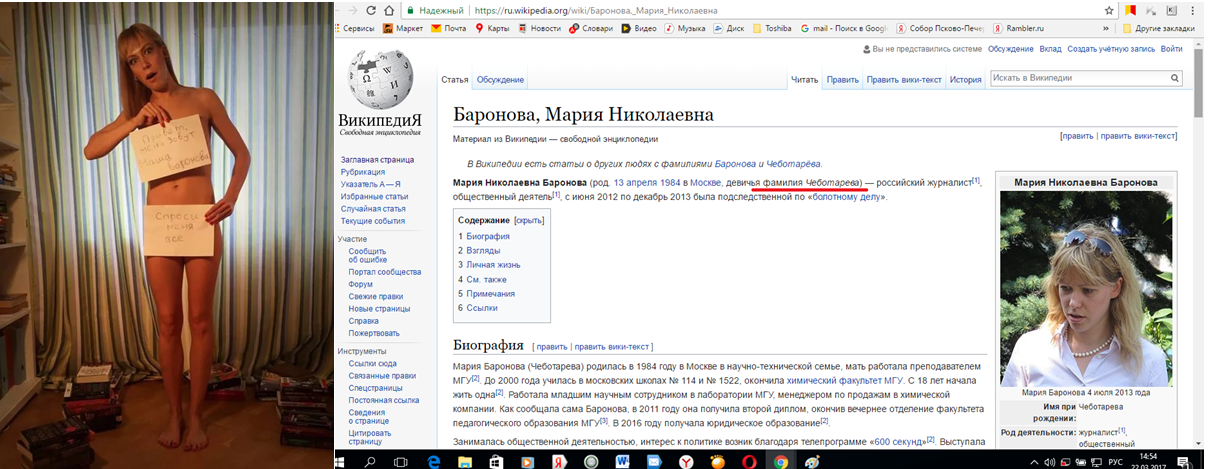Image resolution: width=1209 pixels, height=469 pixels.
Task: Open the Музыка bookmark
Action: pos(684,28)
